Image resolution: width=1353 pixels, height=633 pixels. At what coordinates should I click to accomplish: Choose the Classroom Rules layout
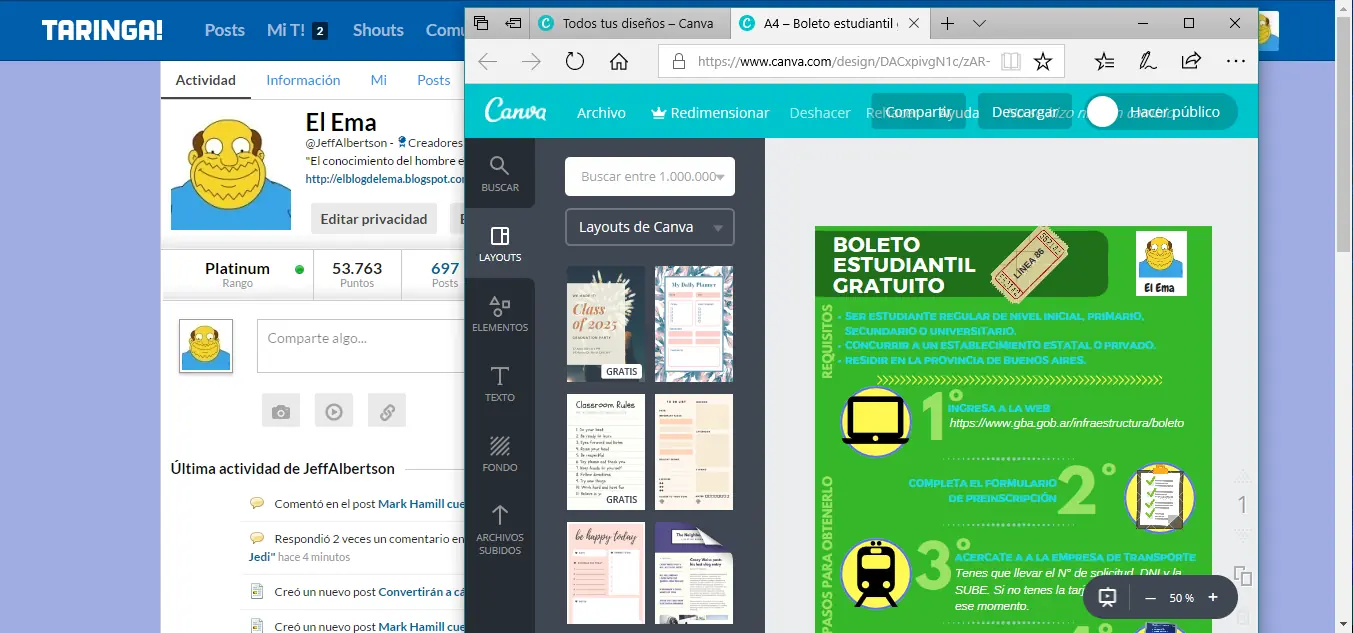click(606, 452)
